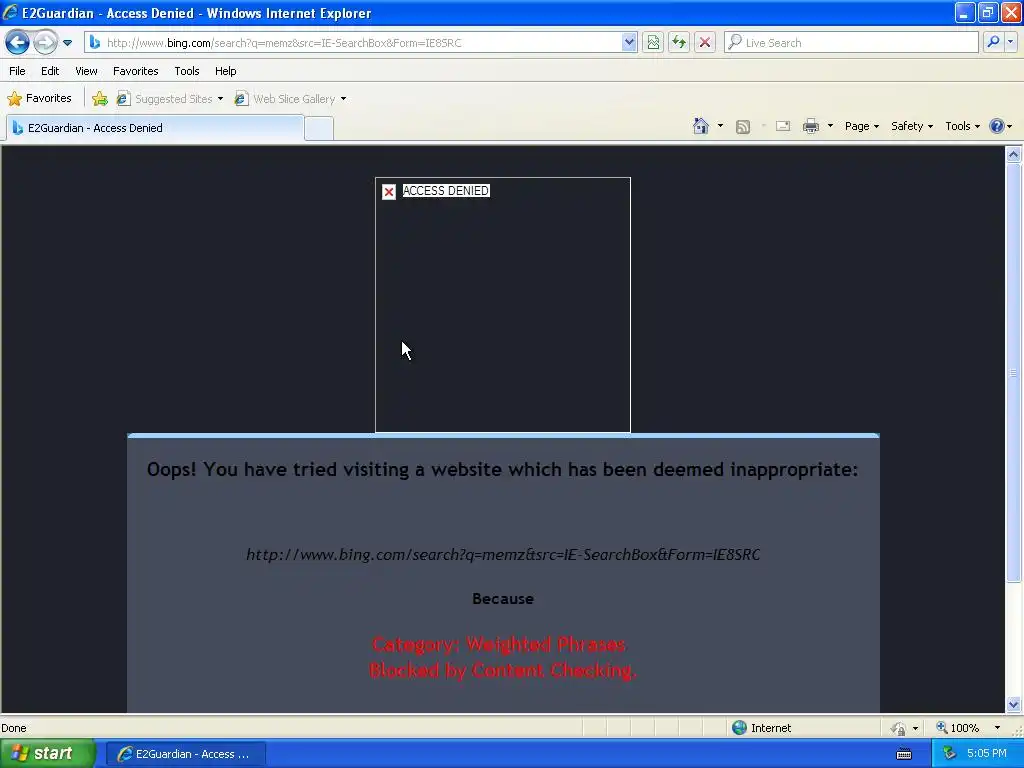Click the Bing favicon in address bar
Viewport: 1024px width, 768px height.
[x=95, y=42]
